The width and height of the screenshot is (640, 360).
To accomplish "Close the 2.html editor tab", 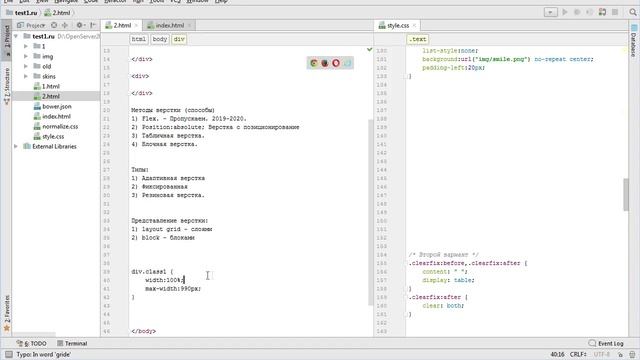I will pos(136,25).
